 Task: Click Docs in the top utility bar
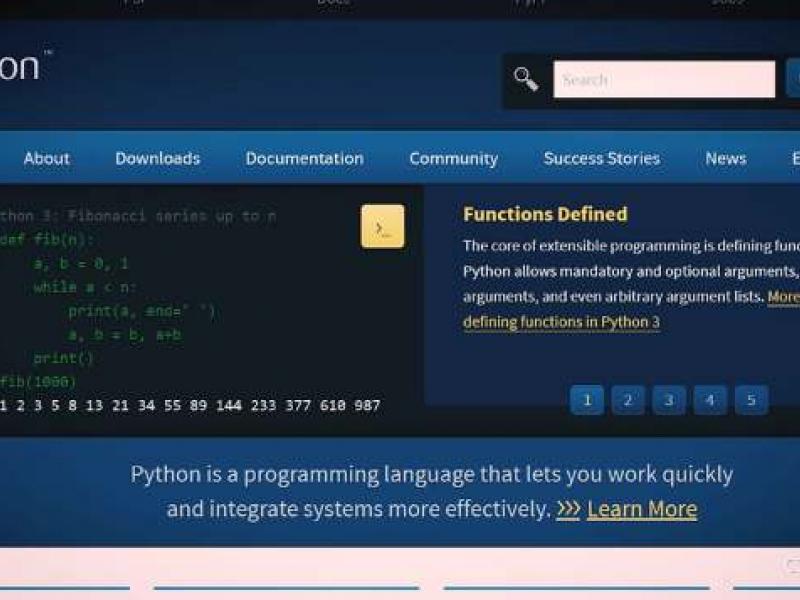[330, 3]
